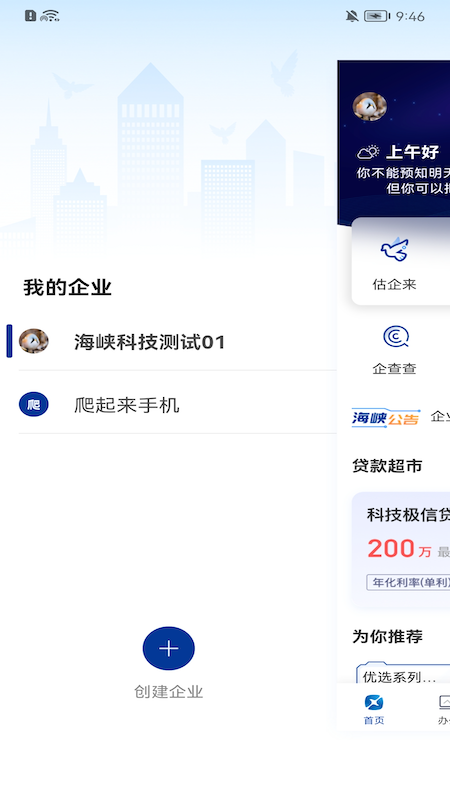Tap the 优选系列 recommendation card
This screenshot has width=450, height=800.
403,673
